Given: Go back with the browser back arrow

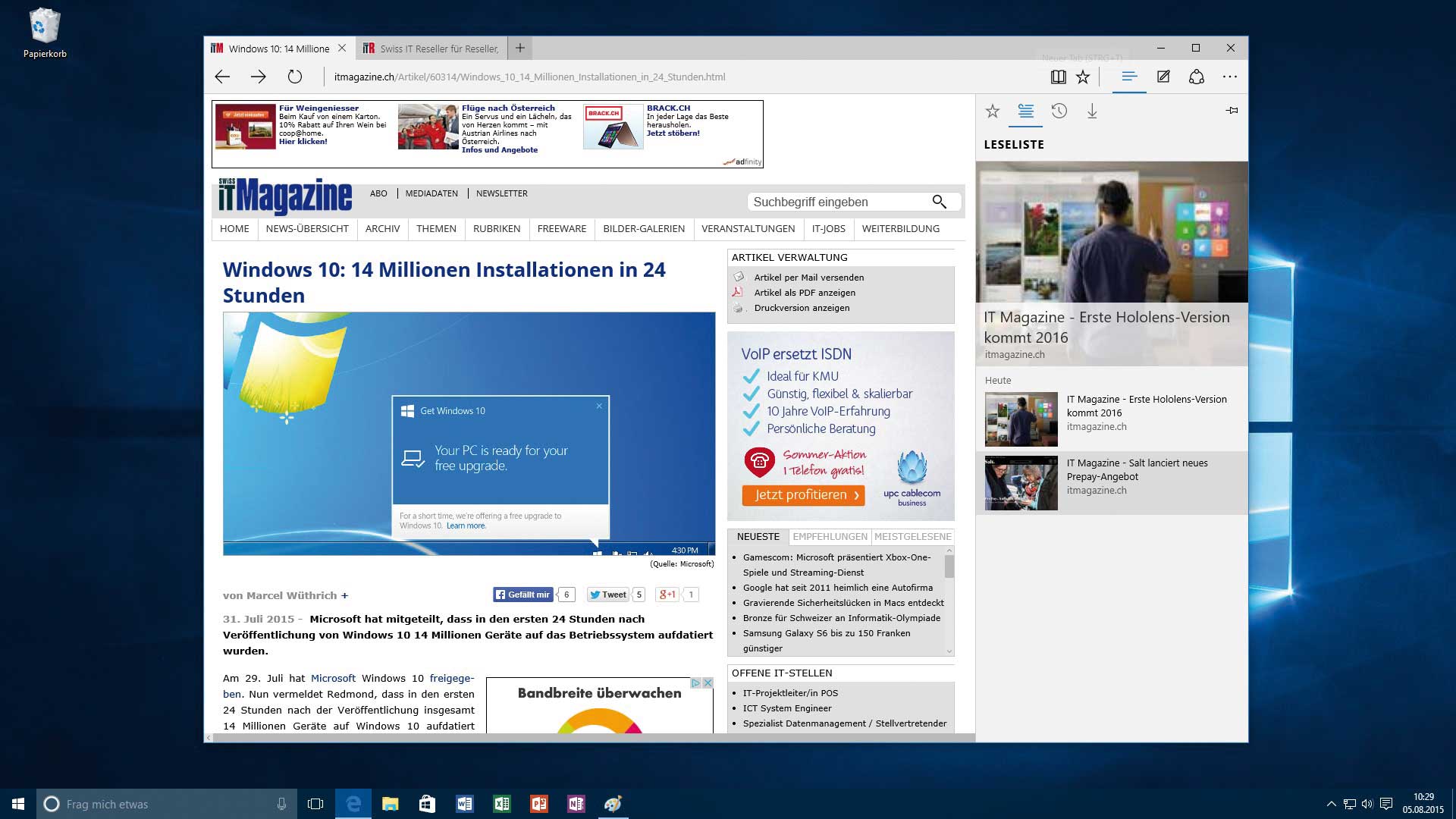Looking at the screenshot, I should (x=222, y=77).
